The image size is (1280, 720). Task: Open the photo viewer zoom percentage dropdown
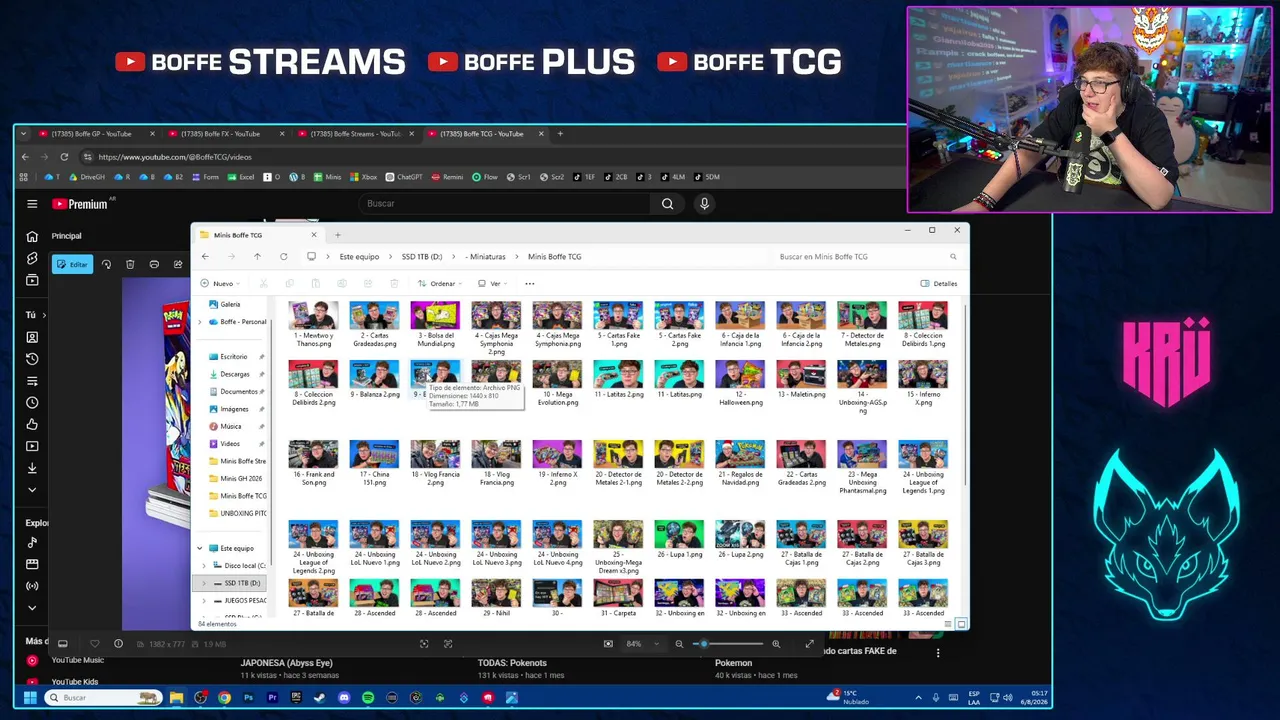pos(641,644)
